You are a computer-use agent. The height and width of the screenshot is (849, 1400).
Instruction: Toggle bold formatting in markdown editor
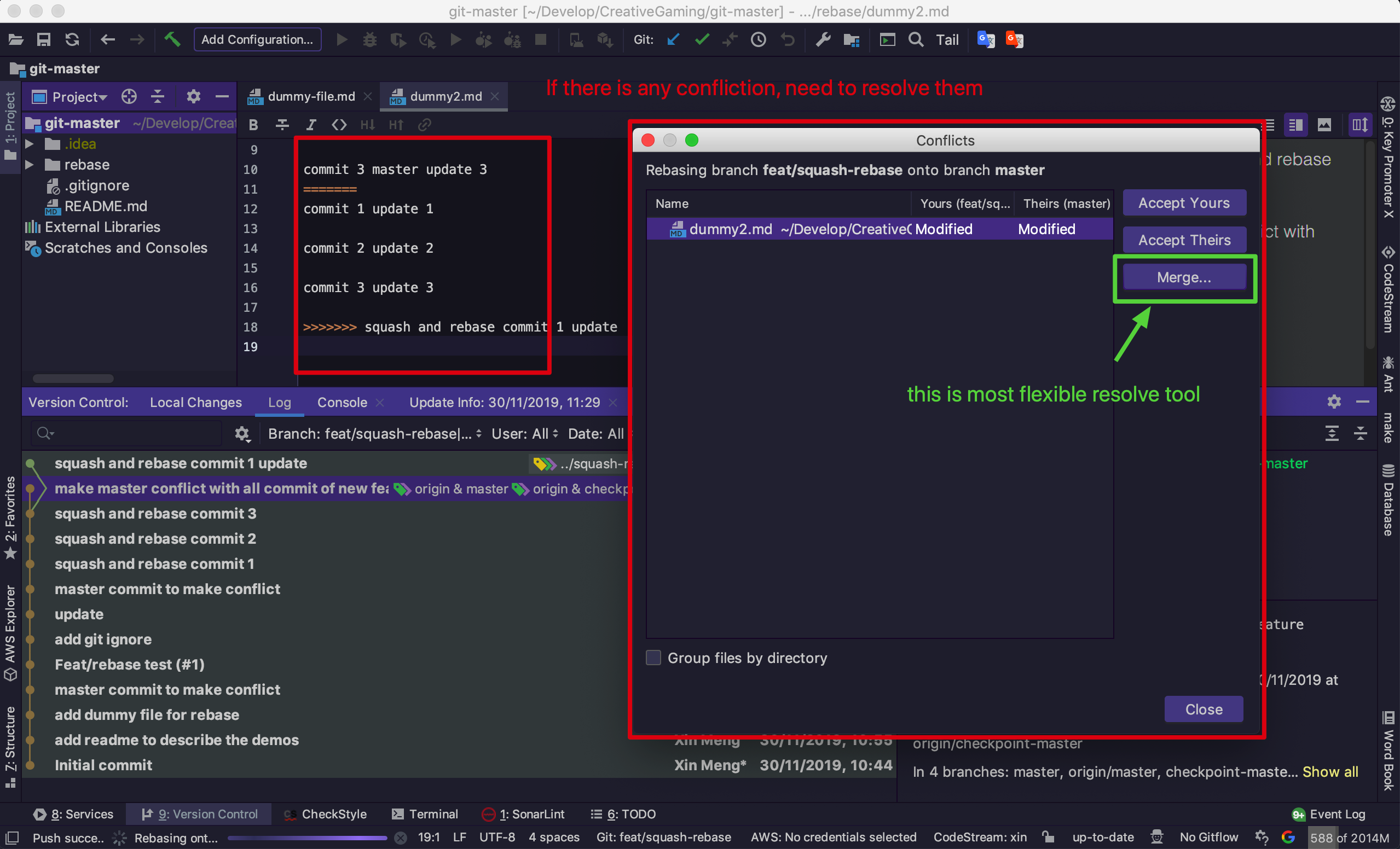[253, 124]
